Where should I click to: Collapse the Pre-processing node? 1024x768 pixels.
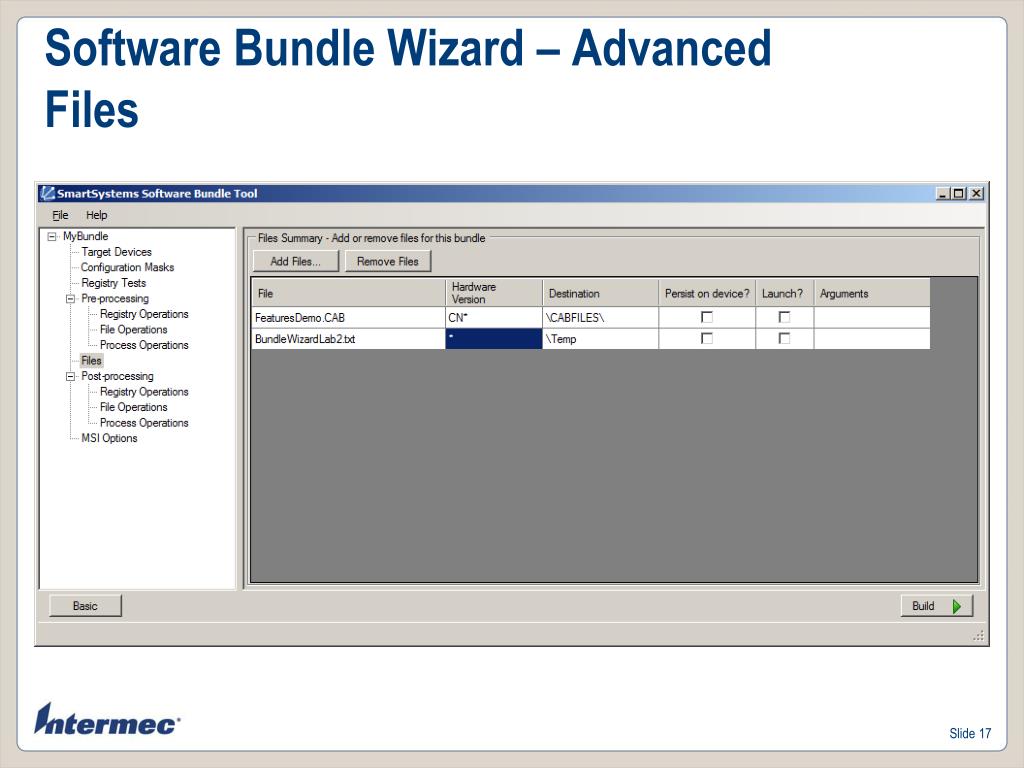(70, 298)
